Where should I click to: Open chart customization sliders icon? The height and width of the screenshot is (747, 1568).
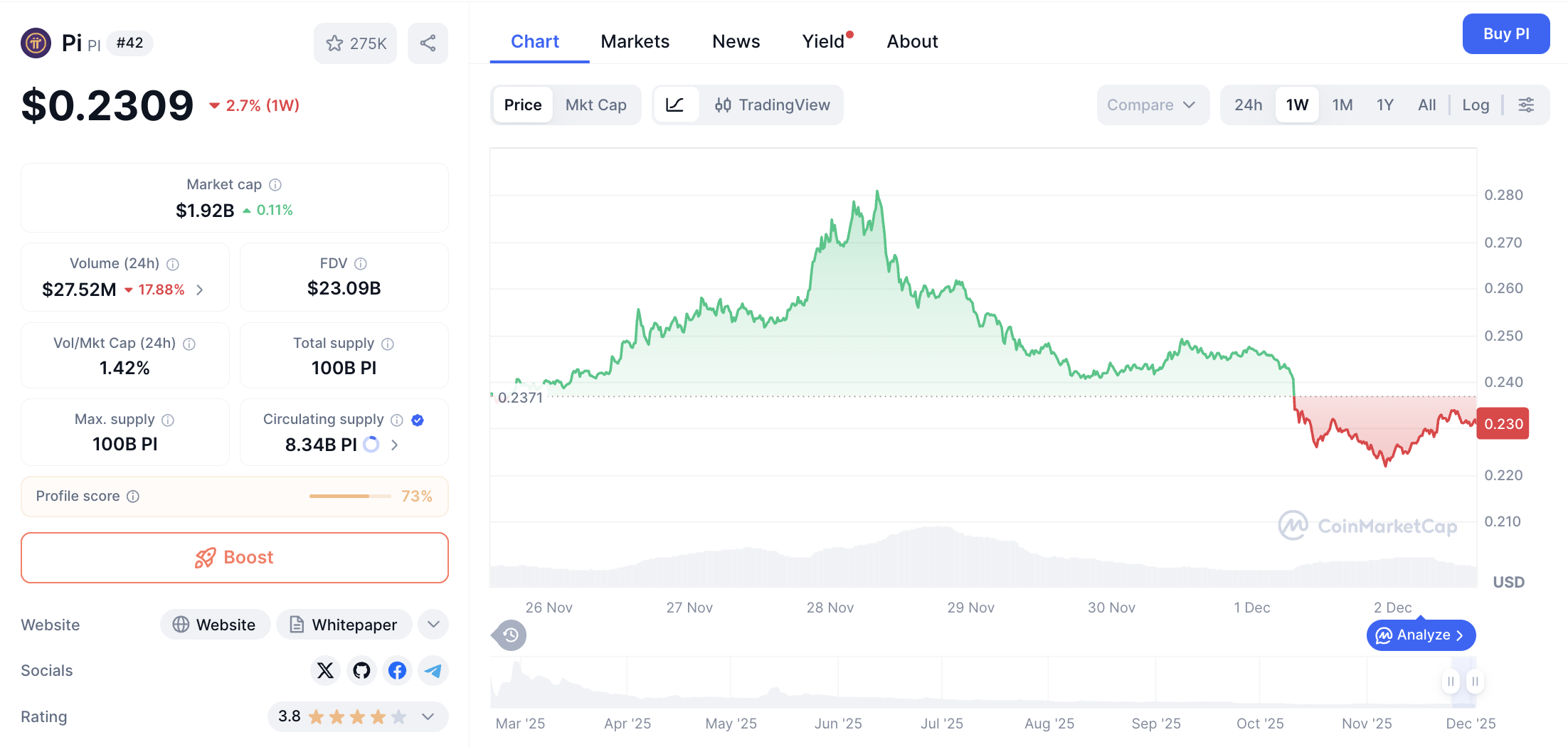tap(1527, 105)
